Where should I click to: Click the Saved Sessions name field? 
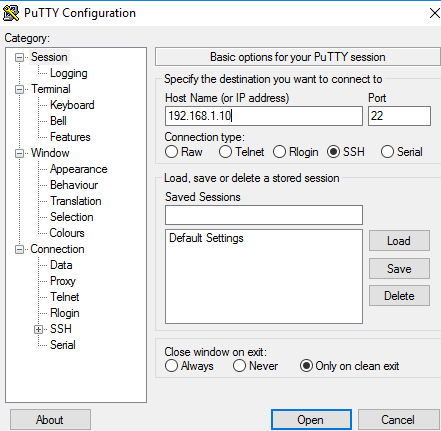264,215
